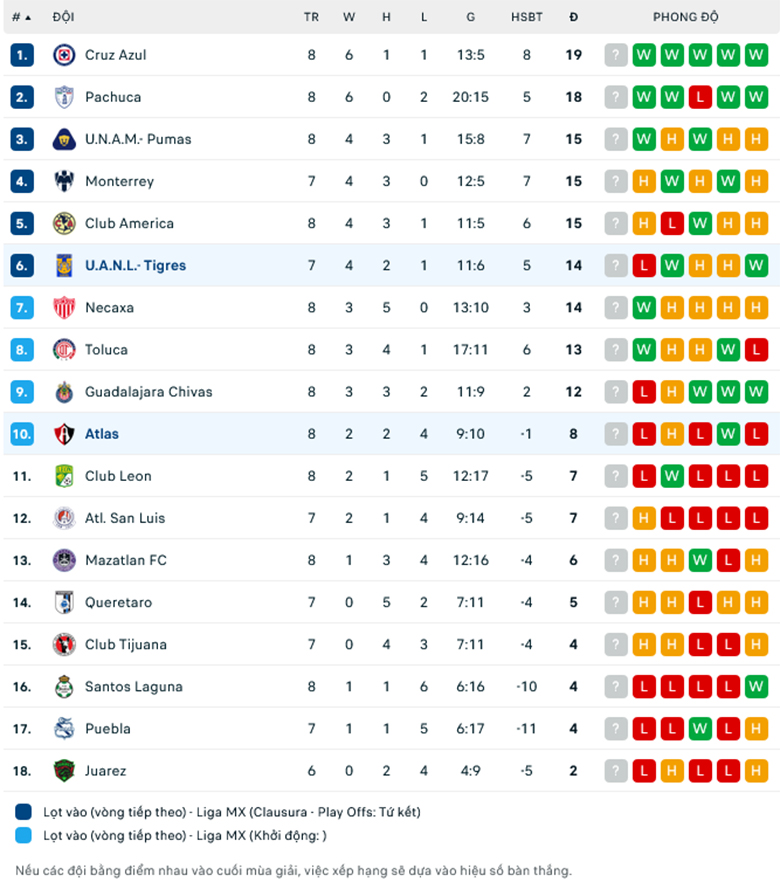Image resolution: width=780 pixels, height=889 pixels.
Task: Open the Atlas team page link
Action: 102,434
